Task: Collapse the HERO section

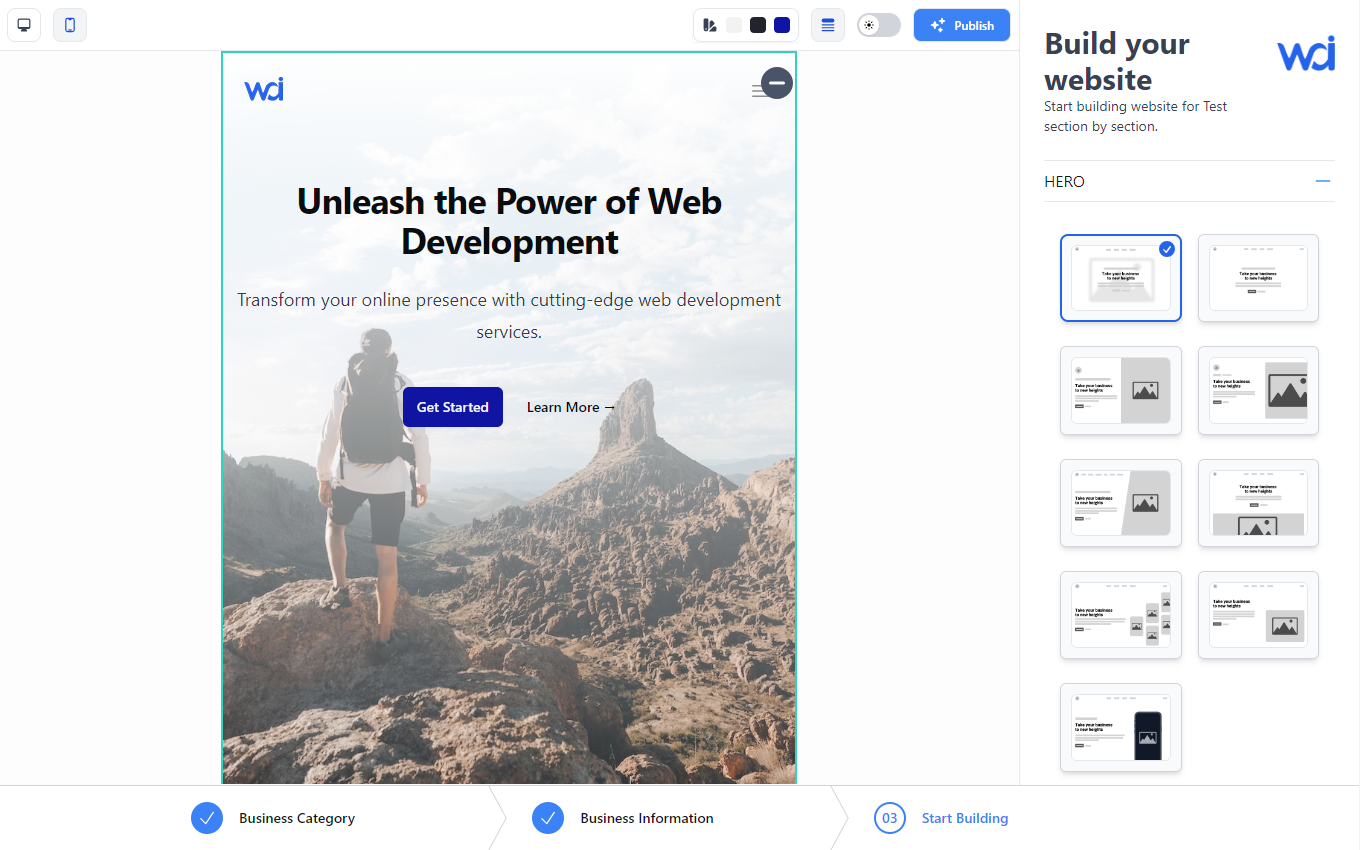Action: 1323,181
